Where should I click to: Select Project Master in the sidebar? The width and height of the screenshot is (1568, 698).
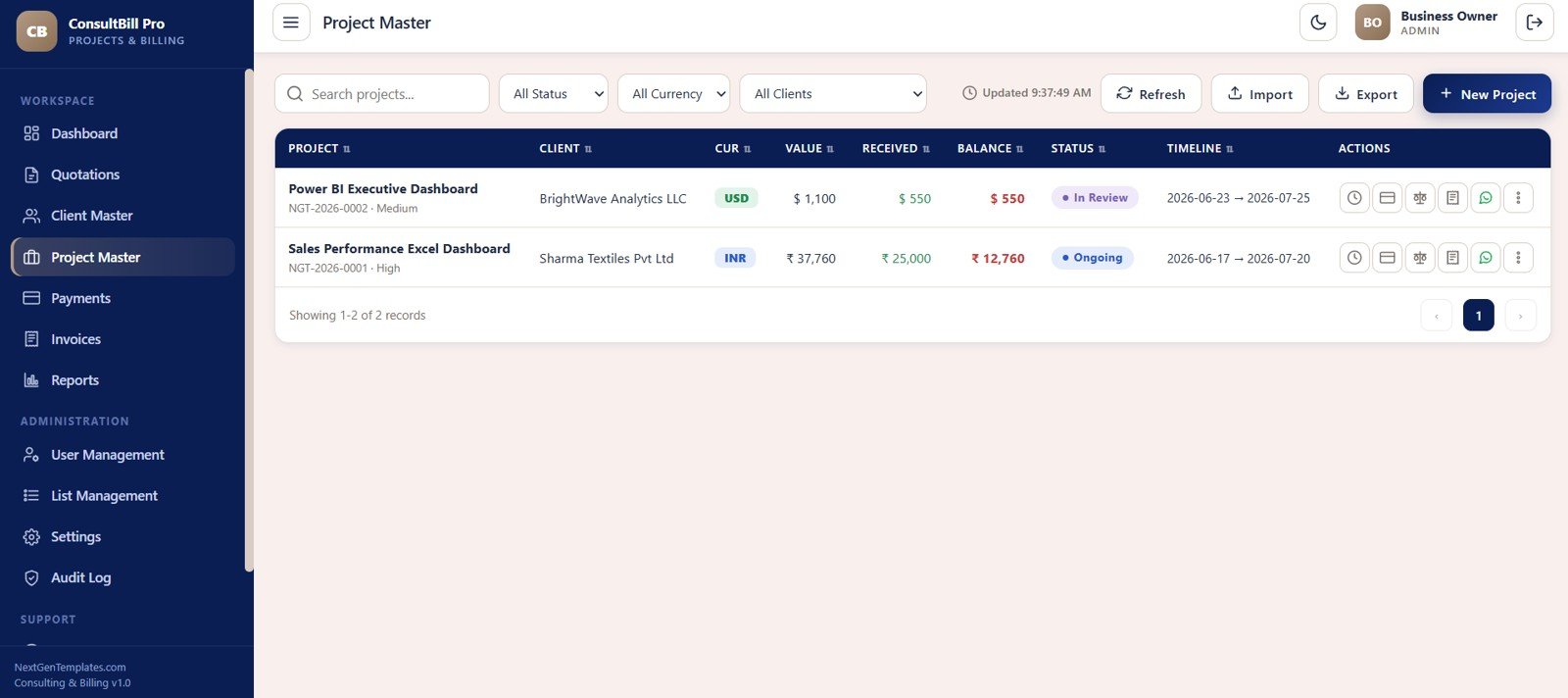[x=122, y=257]
